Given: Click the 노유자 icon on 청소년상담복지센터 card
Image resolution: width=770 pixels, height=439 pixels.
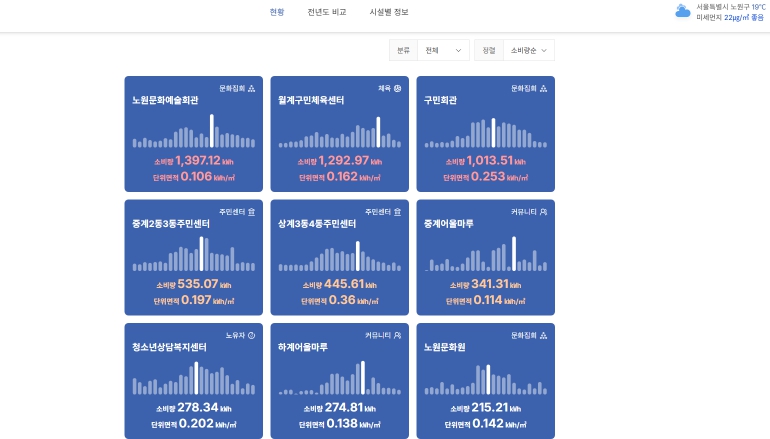Looking at the screenshot, I should tap(251, 335).
